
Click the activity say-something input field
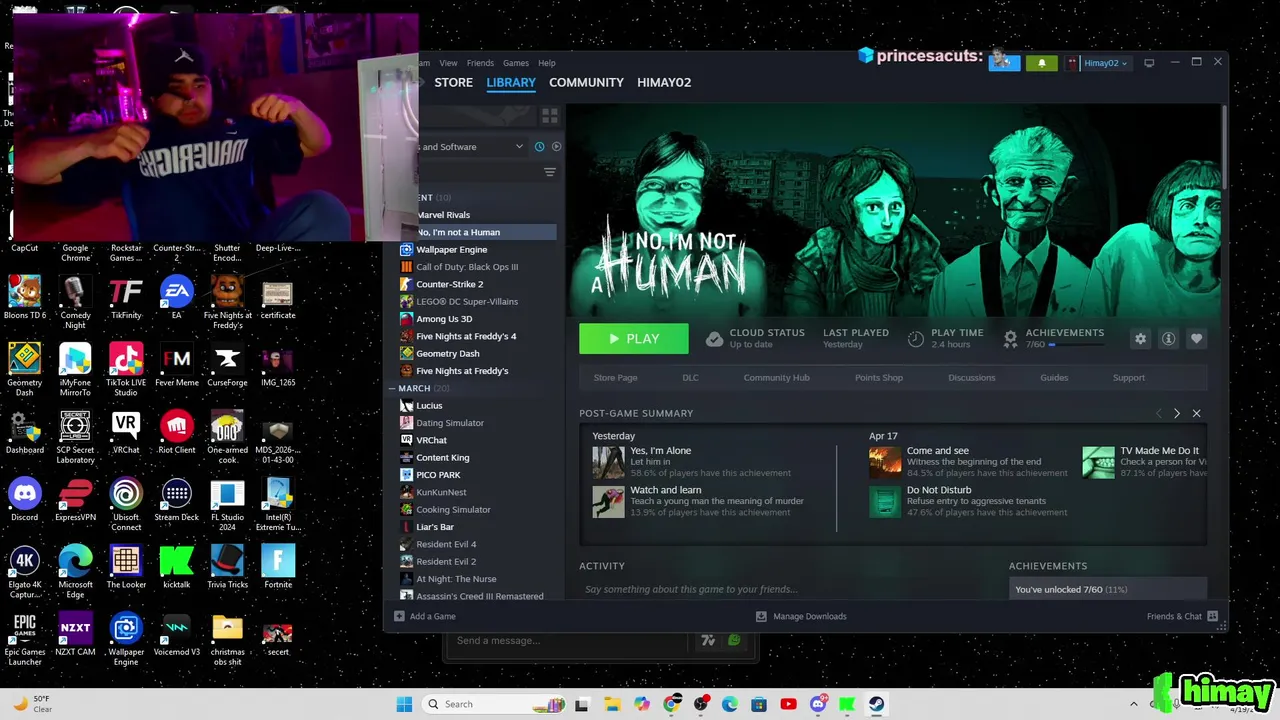point(785,589)
